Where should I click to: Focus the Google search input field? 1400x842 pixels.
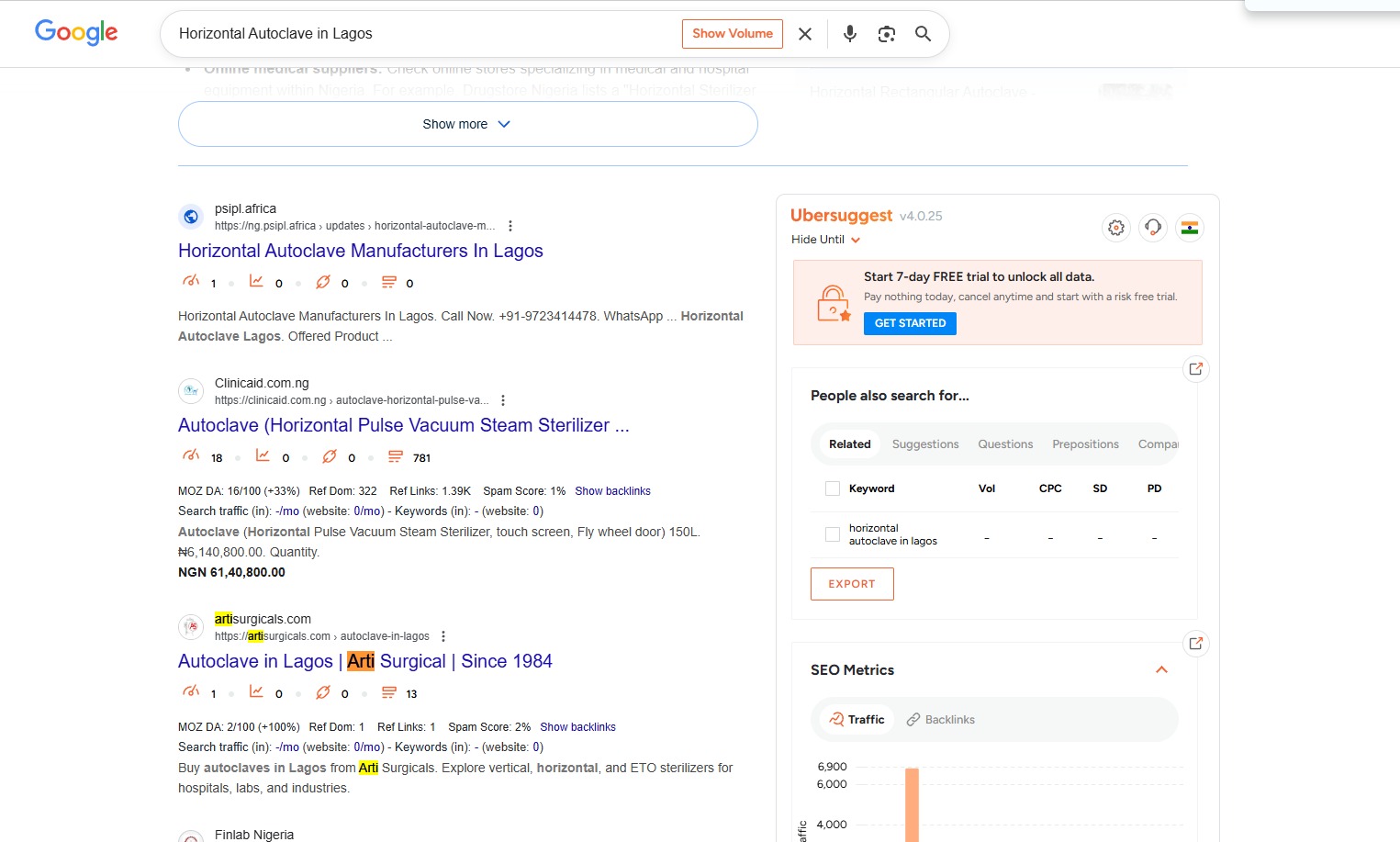click(422, 34)
